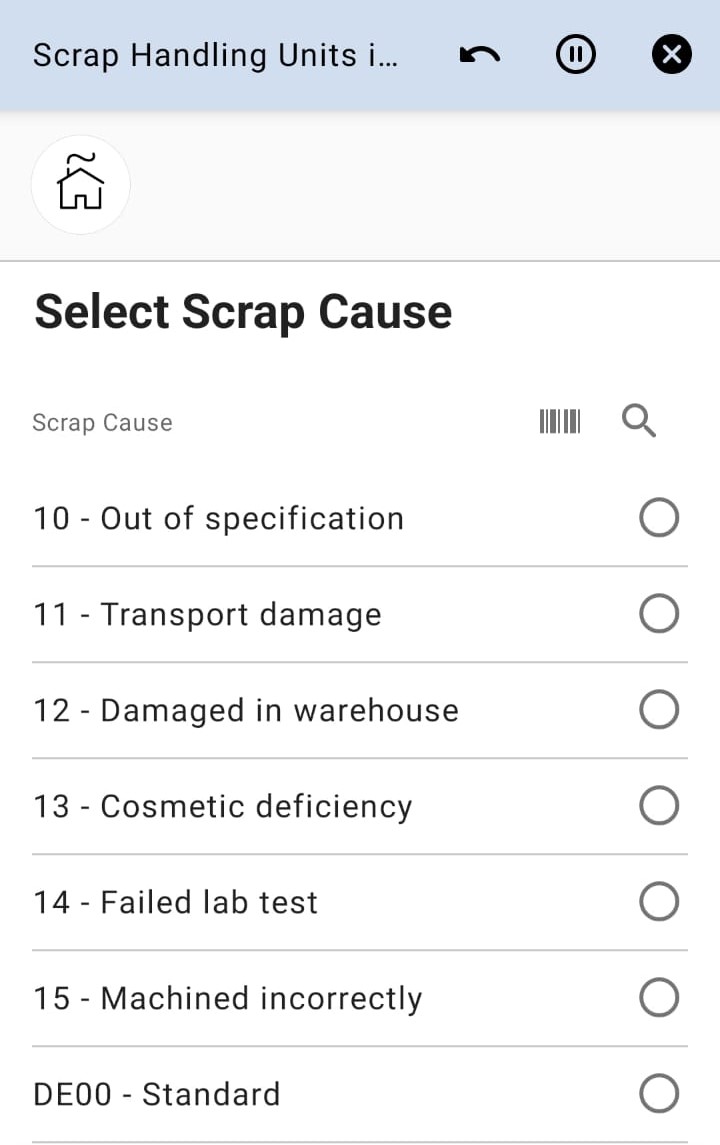
Task: Click the undo back arrow icon
Action: pos(480,55)
